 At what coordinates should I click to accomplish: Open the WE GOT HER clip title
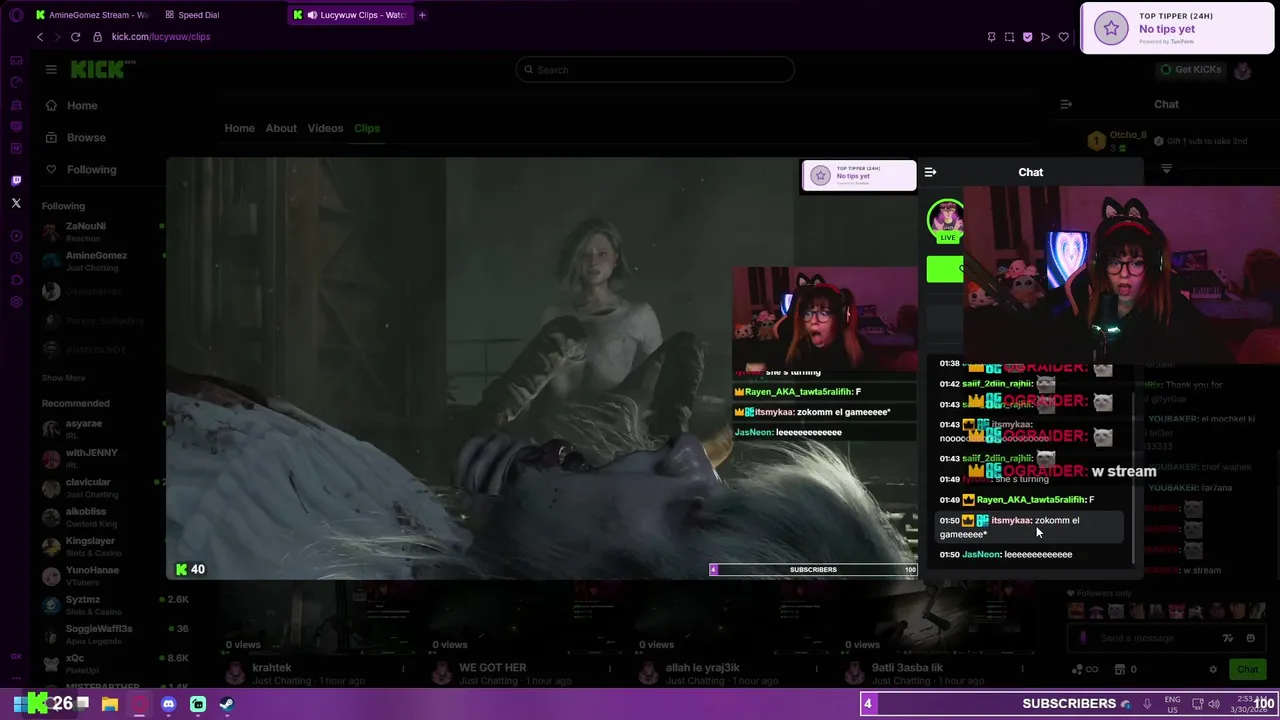[x=492, y=668]
